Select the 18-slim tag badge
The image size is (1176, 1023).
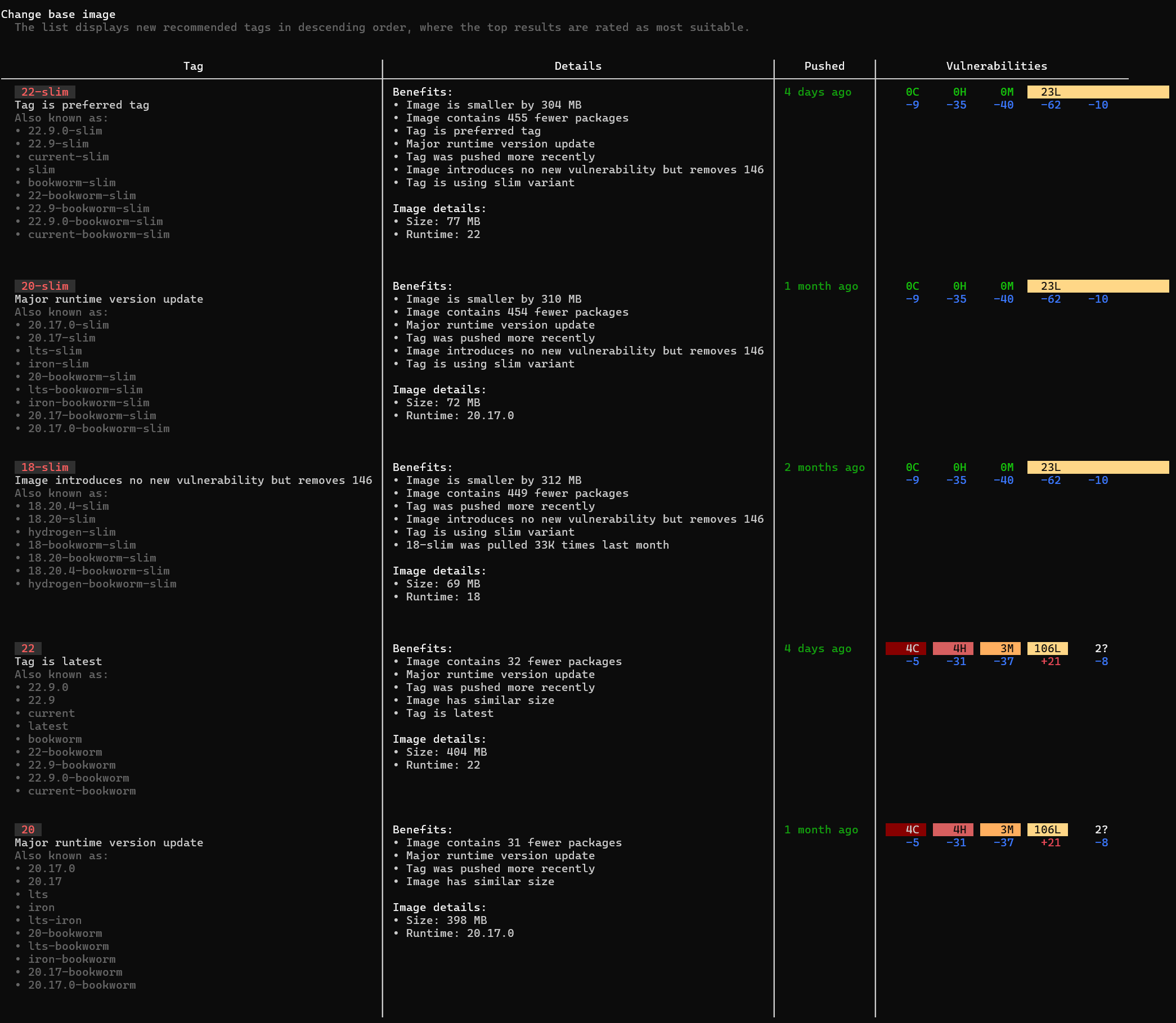44,467
